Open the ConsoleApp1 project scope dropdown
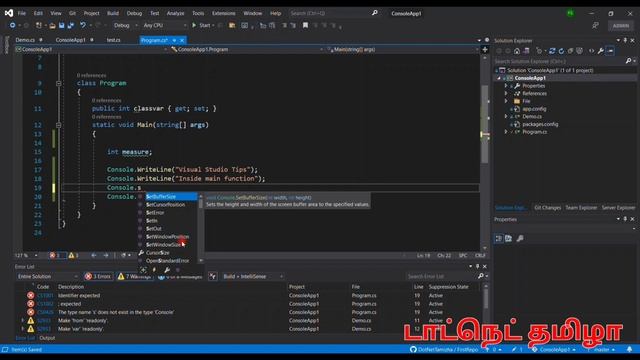The height and width of the screenshot is (360, 640). (91, 49)
